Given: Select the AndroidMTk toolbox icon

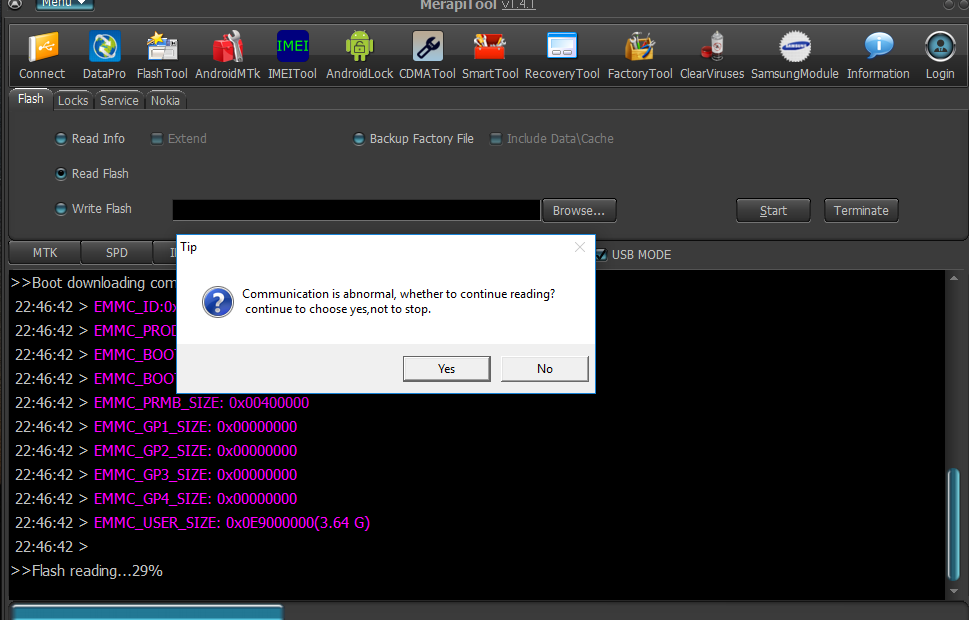Looking at the screenshot, I should [227, 47].
